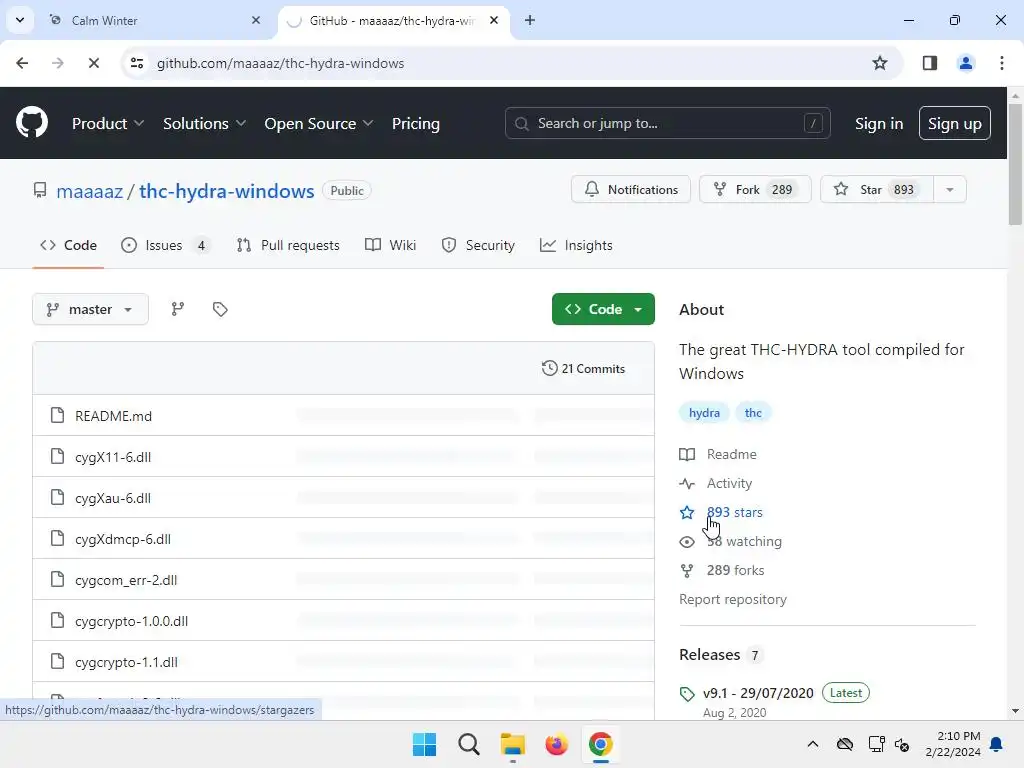Viewport: 1024px width, 768px height.
Task: Click the Report repository link
Action: pyautogui.click(x=733, y=600)
